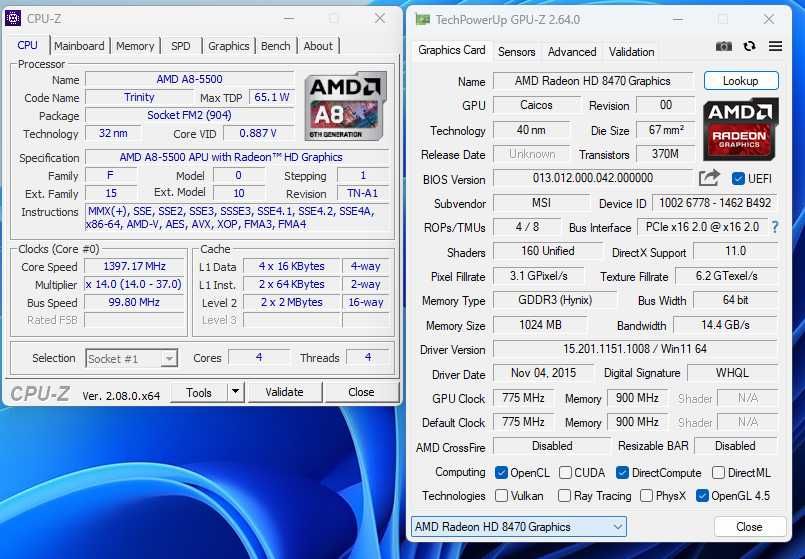Click the CPU-Z title bar icon

point(13,18)
